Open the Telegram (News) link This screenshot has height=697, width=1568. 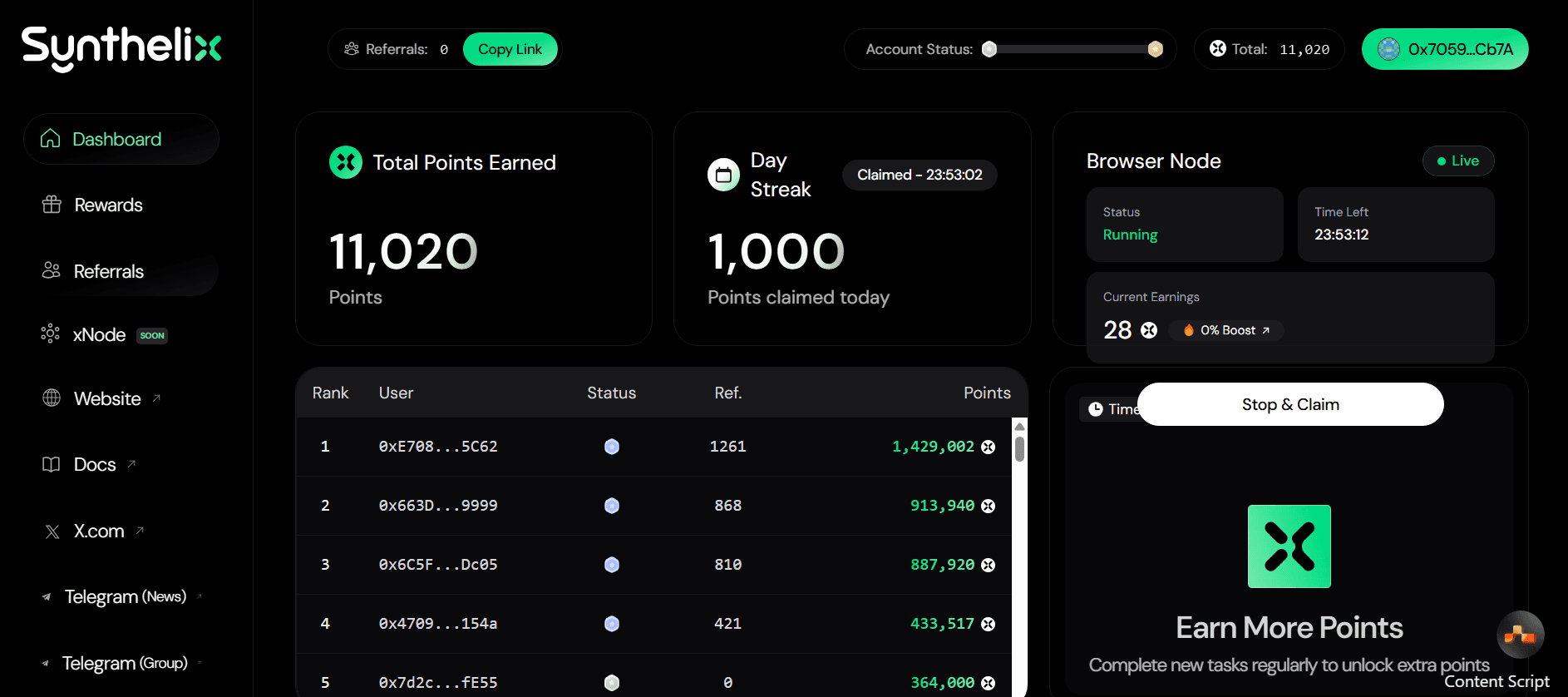click(x=125, y=596)
